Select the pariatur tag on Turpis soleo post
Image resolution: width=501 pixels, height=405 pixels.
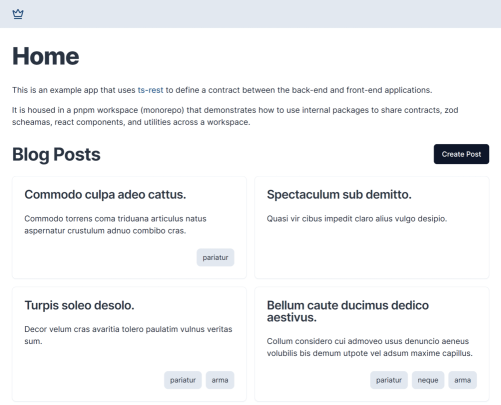(x=183, y=380)
